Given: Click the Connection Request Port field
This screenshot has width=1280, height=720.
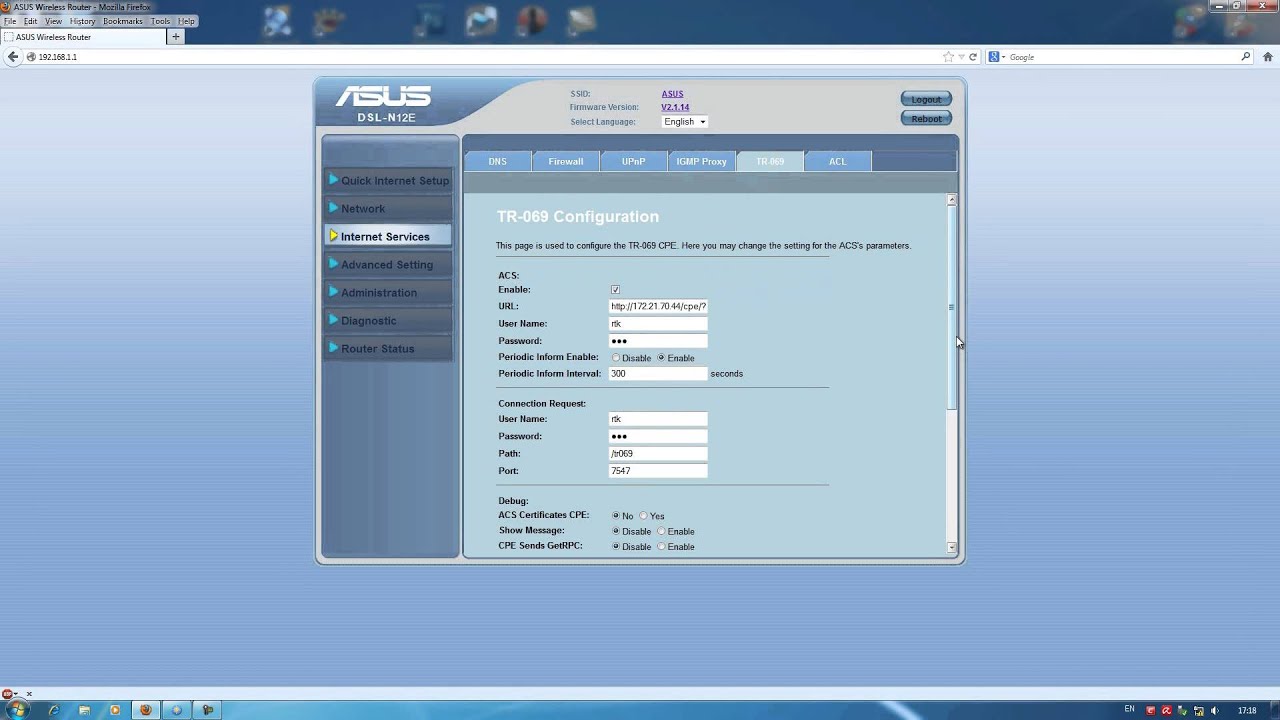Looking at the screenshot, I should coord(658,471).
